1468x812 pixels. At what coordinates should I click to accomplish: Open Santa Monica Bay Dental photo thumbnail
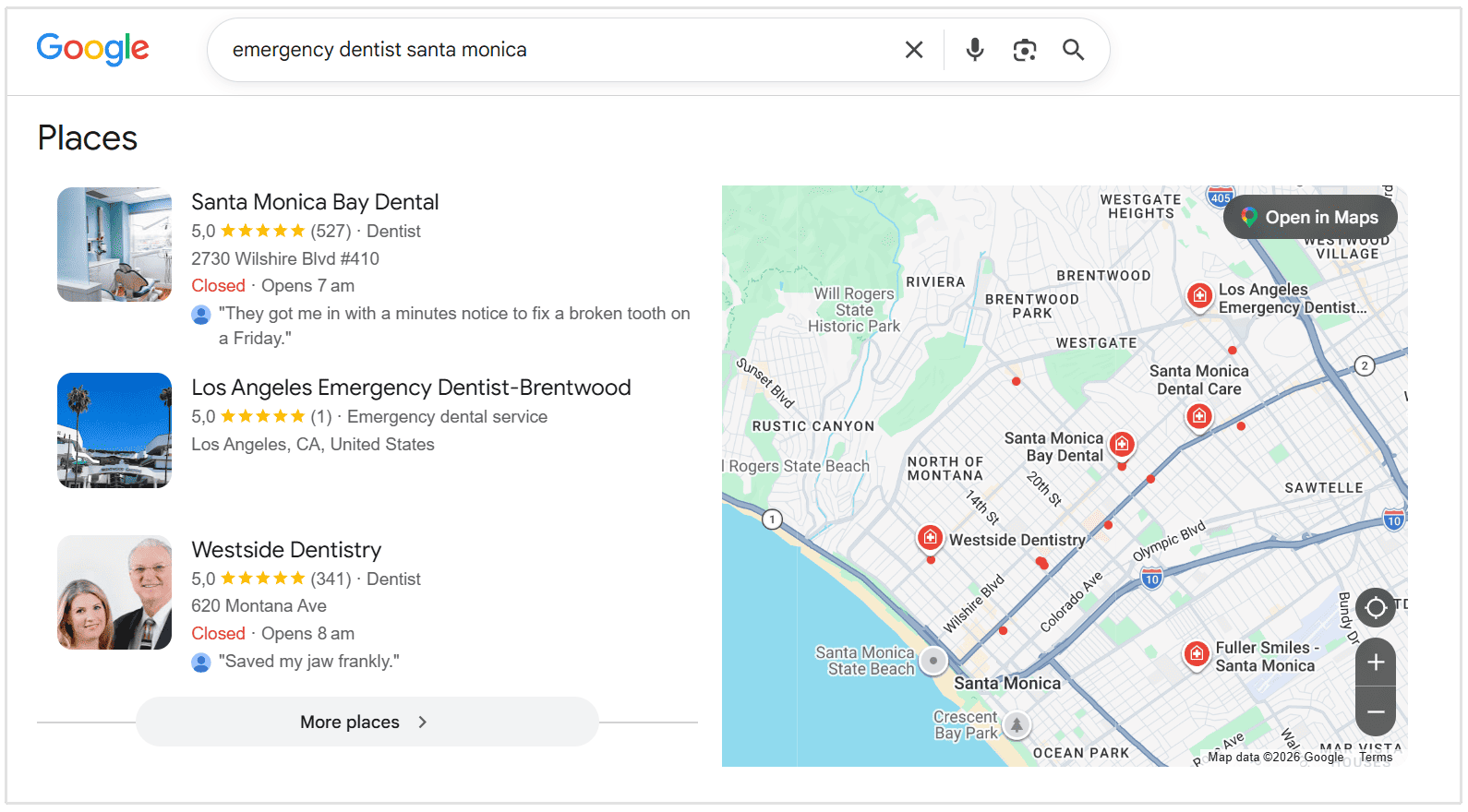[x=114, y=245]
